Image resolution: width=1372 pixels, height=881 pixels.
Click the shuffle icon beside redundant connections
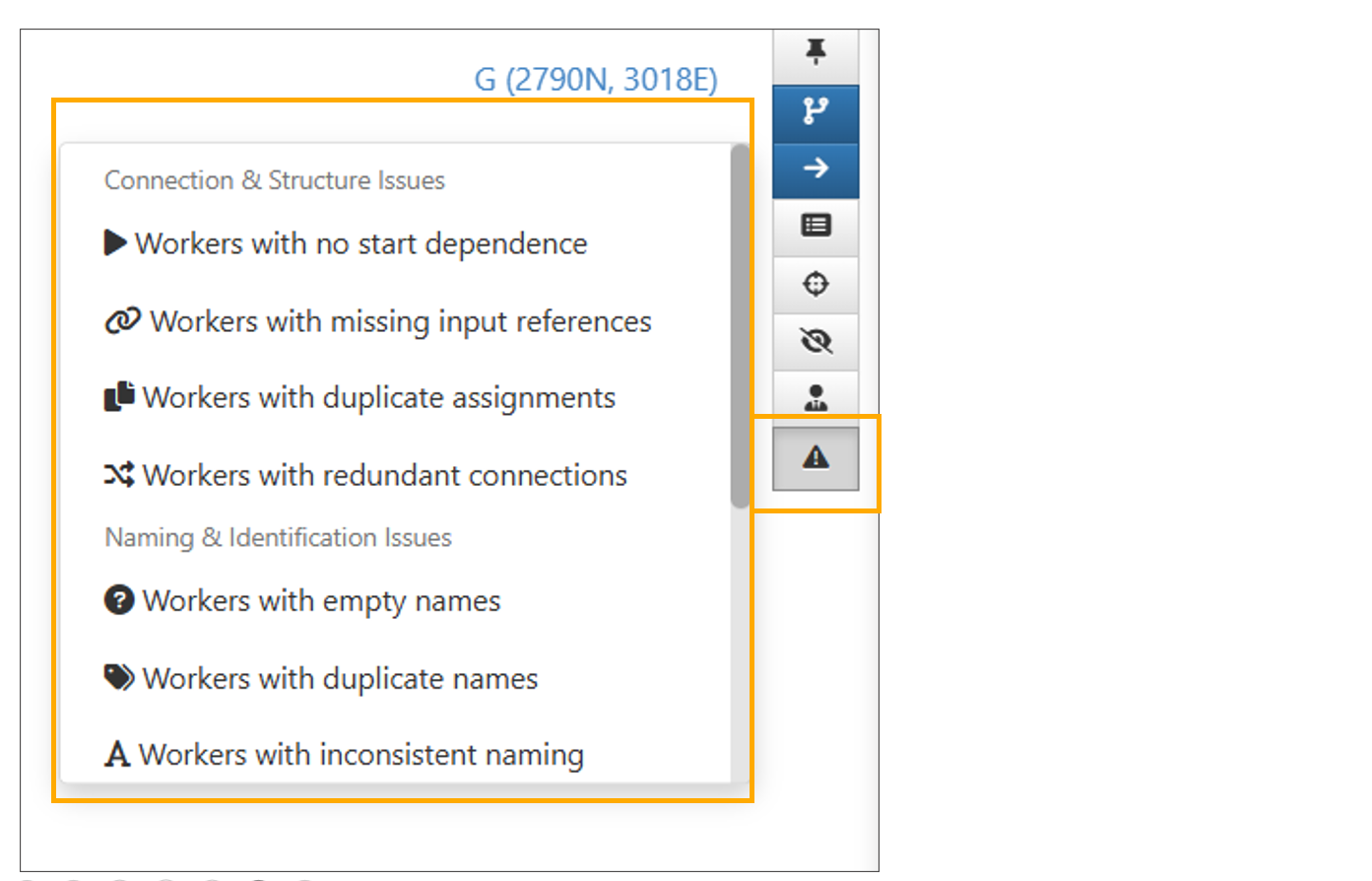(119, 475)
